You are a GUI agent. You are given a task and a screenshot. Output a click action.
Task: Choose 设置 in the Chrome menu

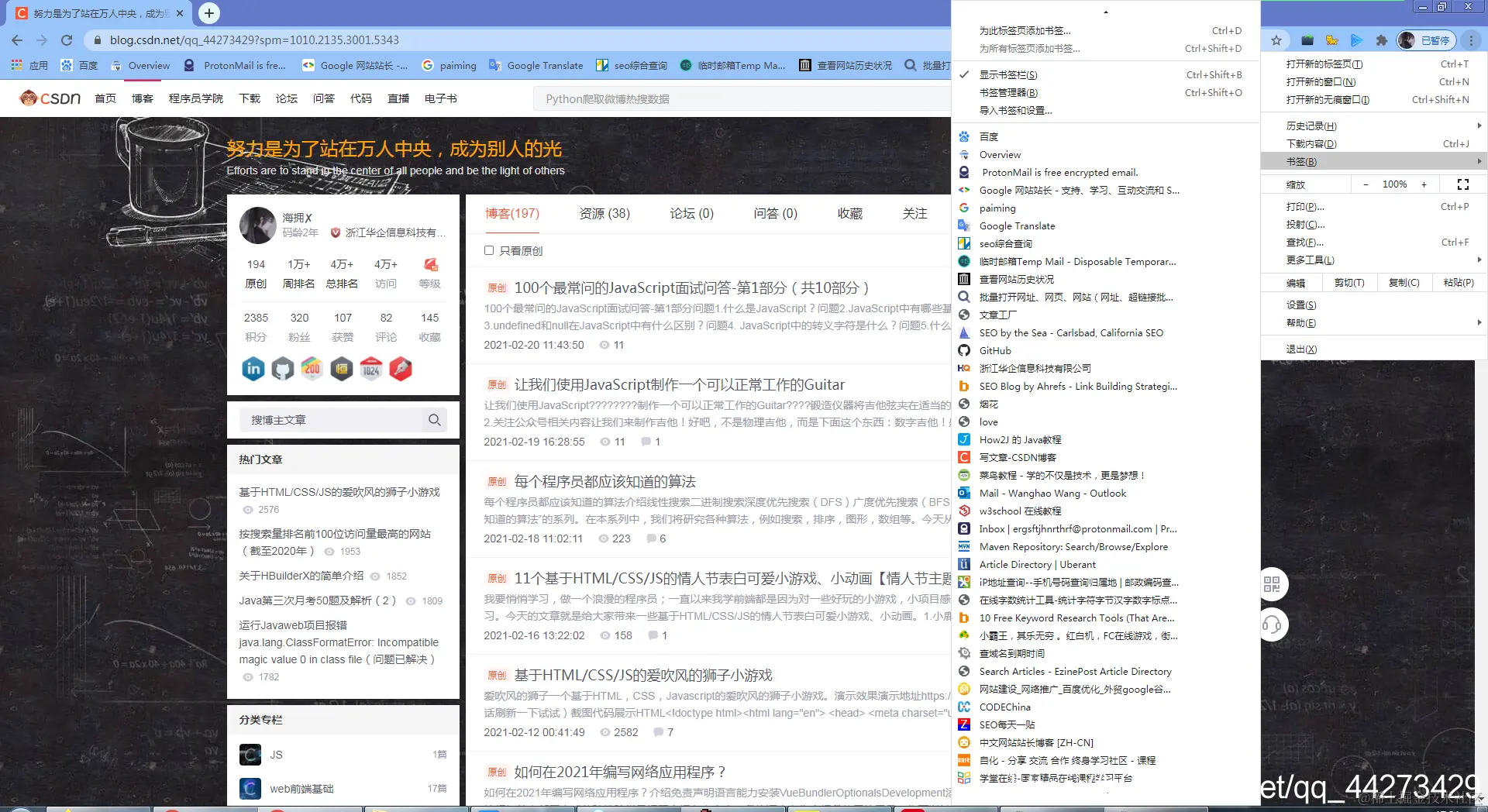pyautogui.click(x=1374, y=305)
